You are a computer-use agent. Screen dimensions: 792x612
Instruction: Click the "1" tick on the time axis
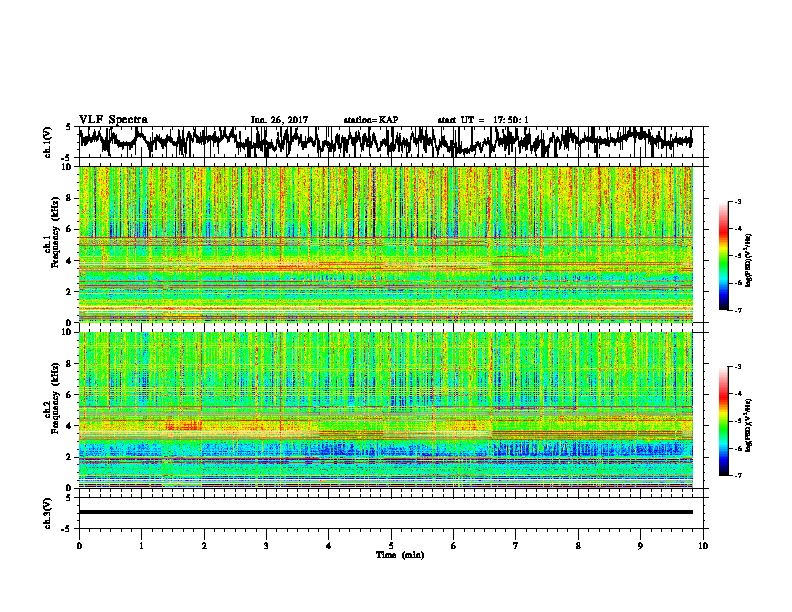pos(141,546)
